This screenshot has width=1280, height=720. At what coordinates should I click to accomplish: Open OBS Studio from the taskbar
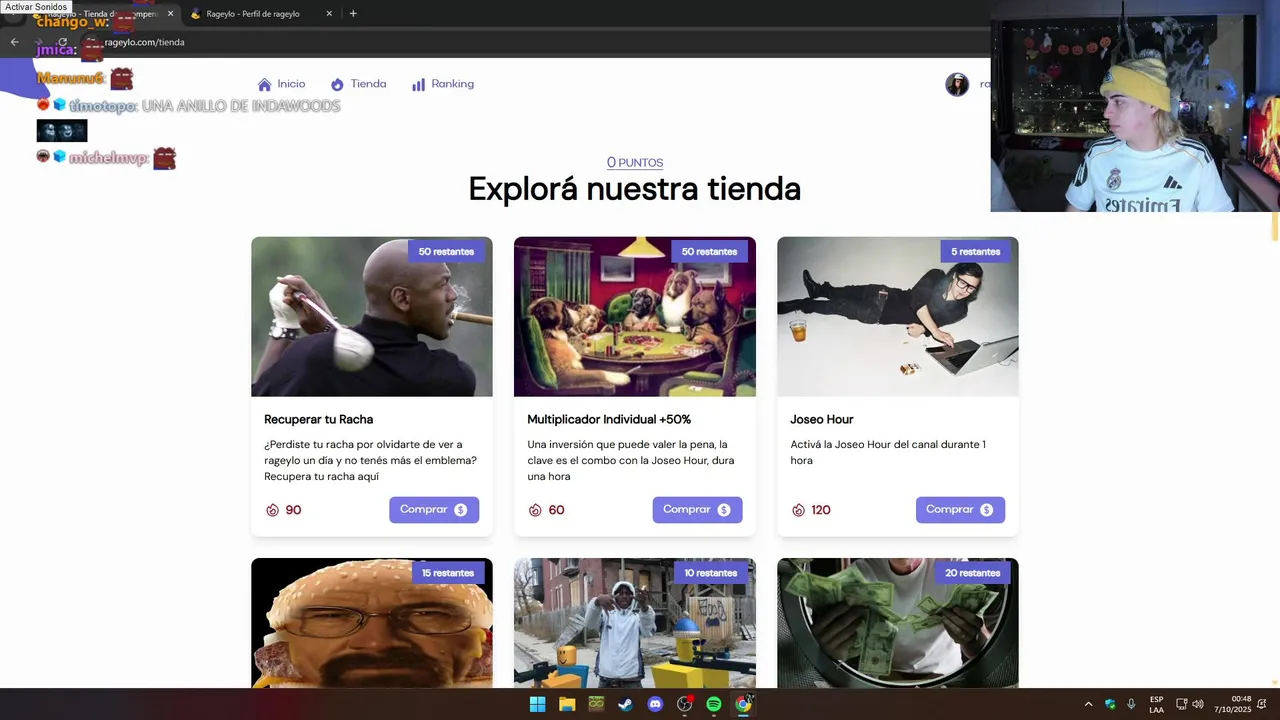point(684,704)
